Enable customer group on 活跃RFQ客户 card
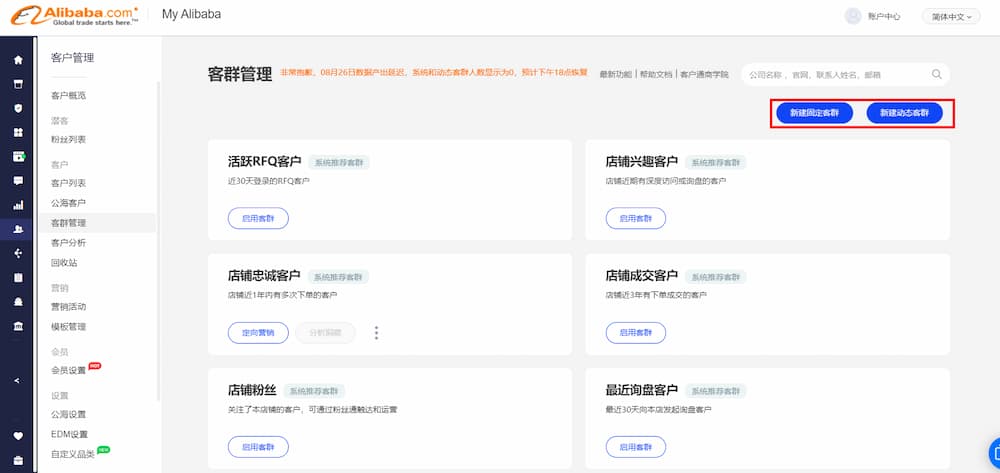Image resolution: width=1000 pixels, height=473 pixels. (x=258, y=218)
